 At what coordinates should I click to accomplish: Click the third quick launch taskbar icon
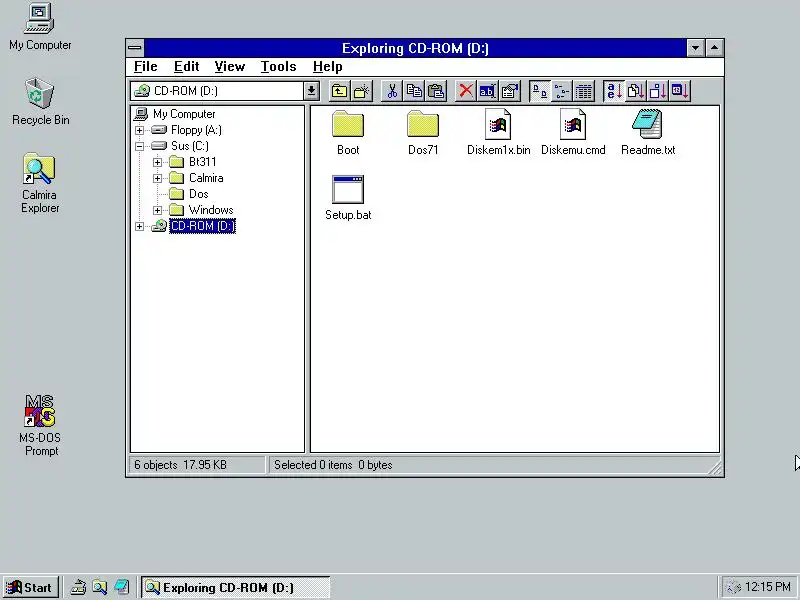coord(121,588)
